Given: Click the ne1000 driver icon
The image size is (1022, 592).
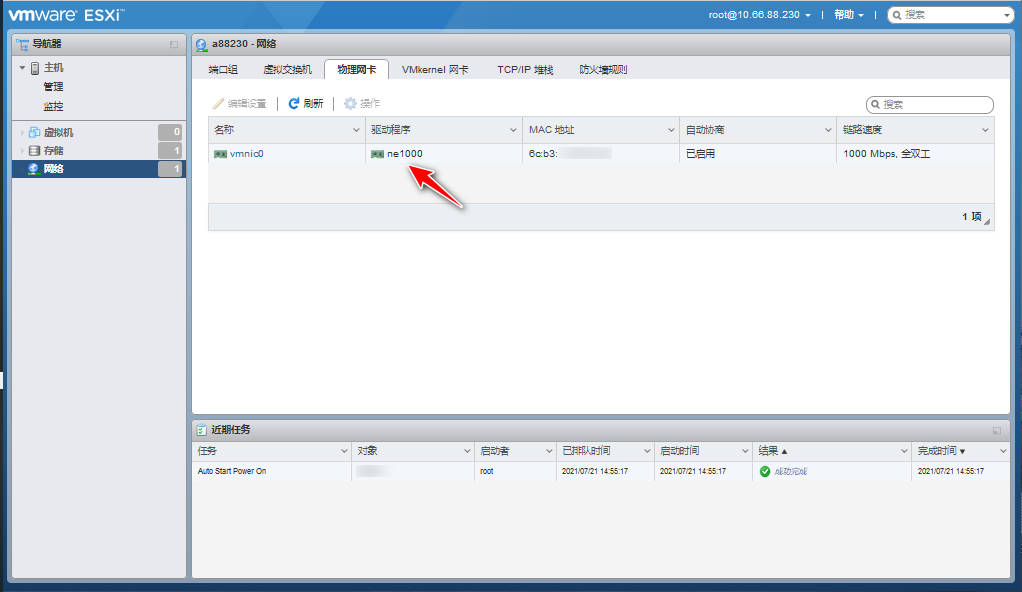Looking at the screenshot, I should click(379, 154).
